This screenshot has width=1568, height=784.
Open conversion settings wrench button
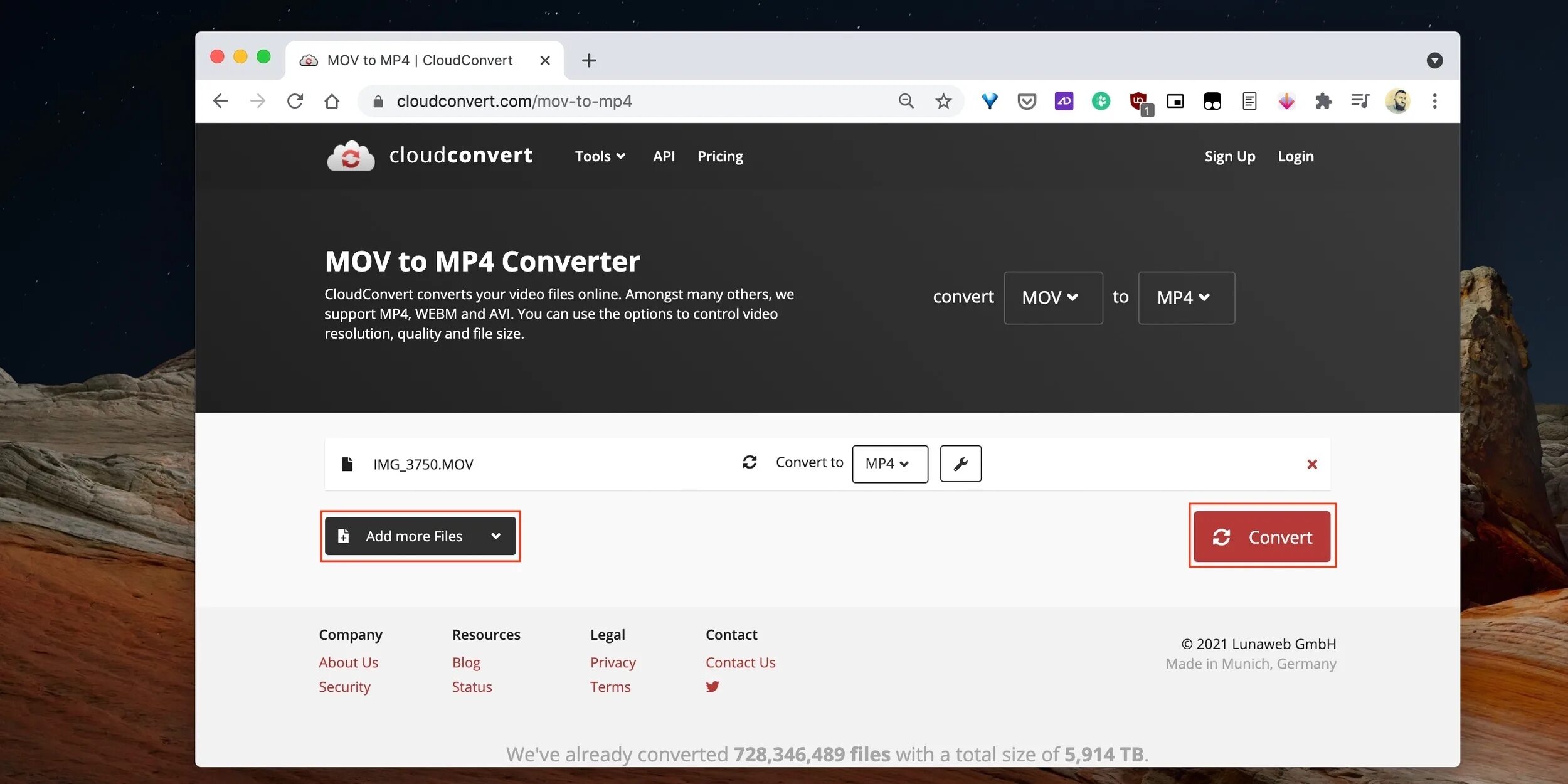(960, 464)
